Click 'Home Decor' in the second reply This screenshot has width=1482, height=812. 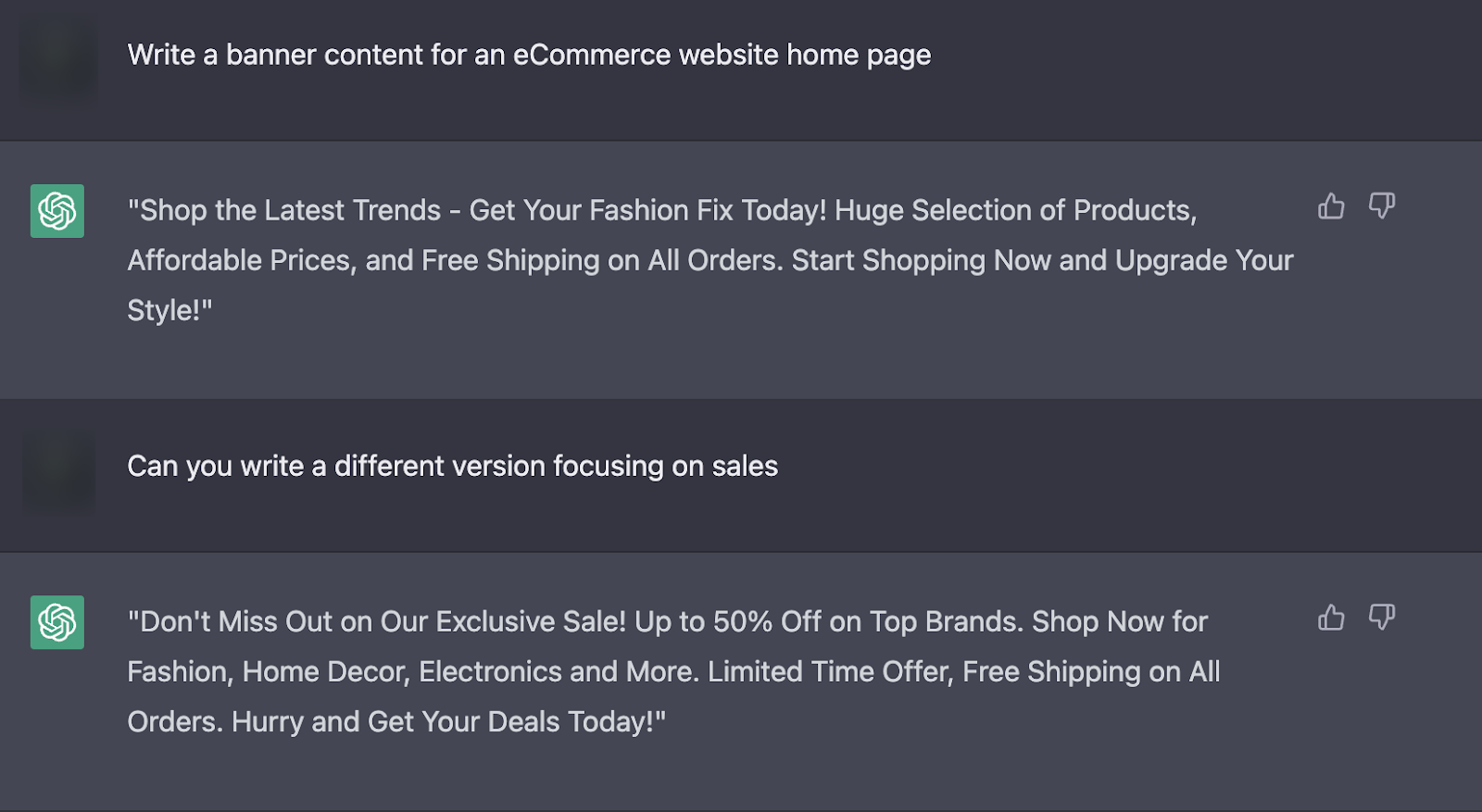[324, 671]
